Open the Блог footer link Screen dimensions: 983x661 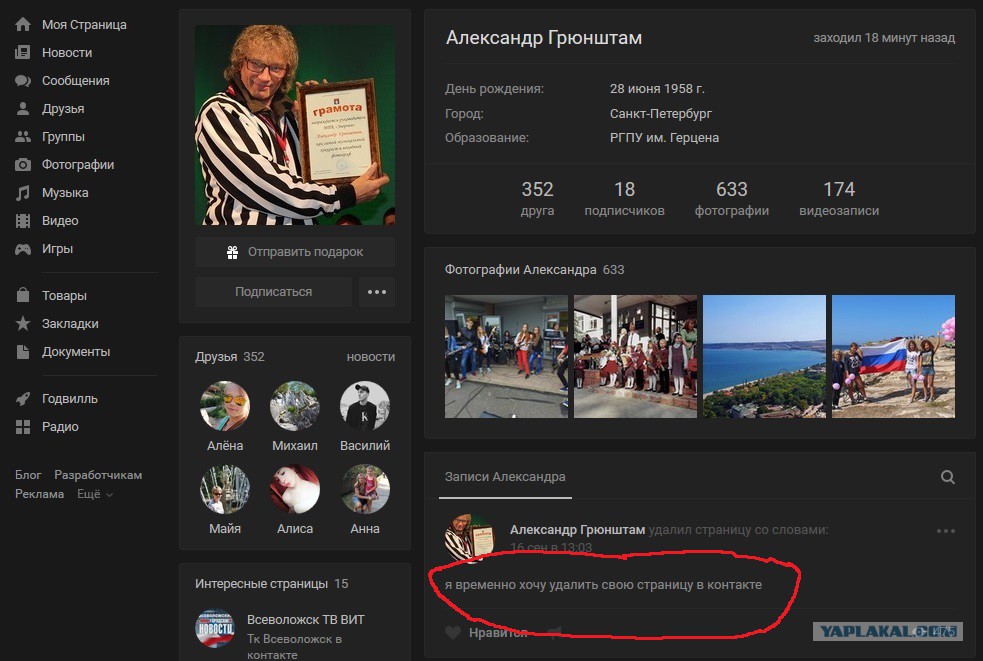point(28,475)
